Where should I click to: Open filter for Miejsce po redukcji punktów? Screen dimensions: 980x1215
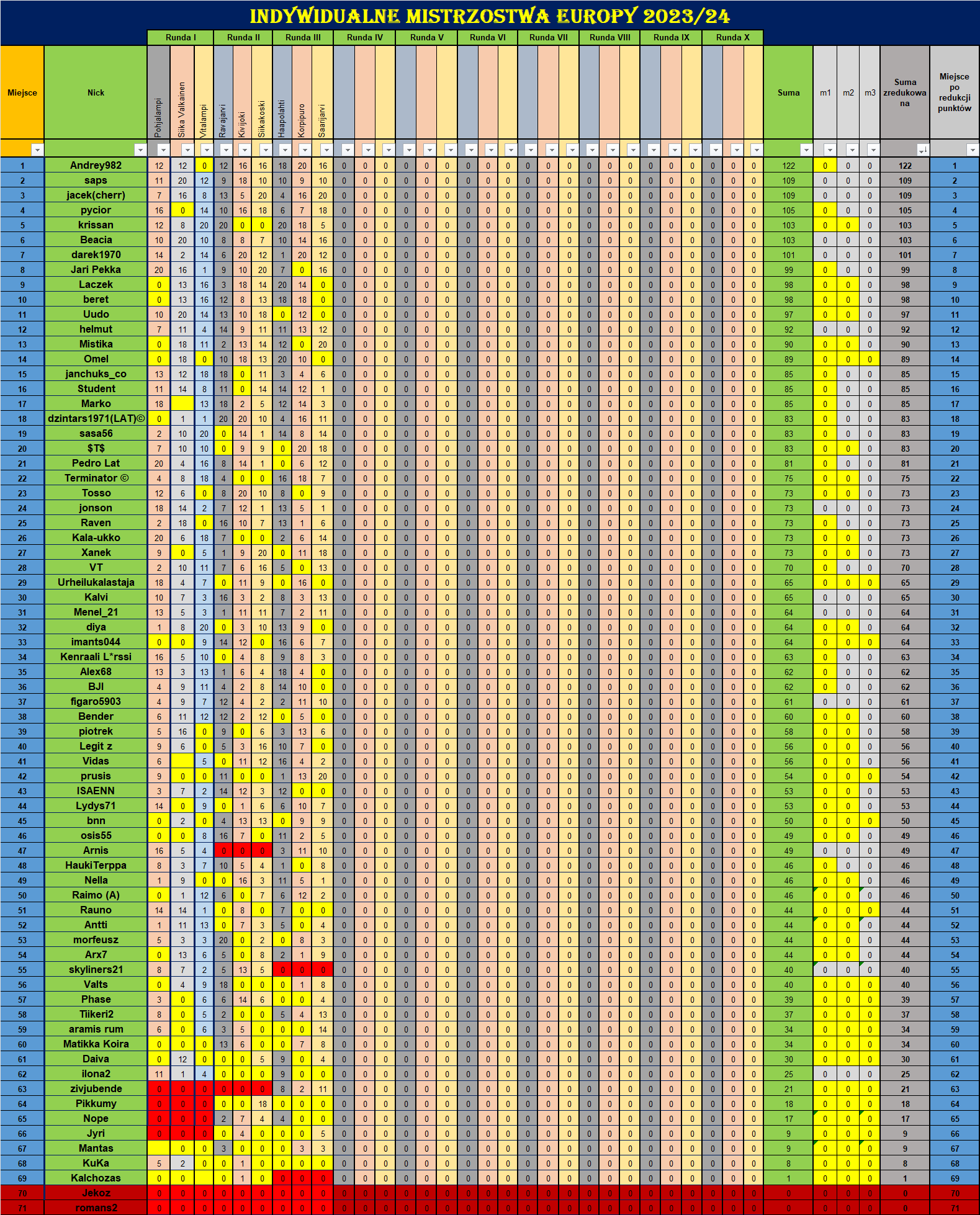click(x=972, y=150)
